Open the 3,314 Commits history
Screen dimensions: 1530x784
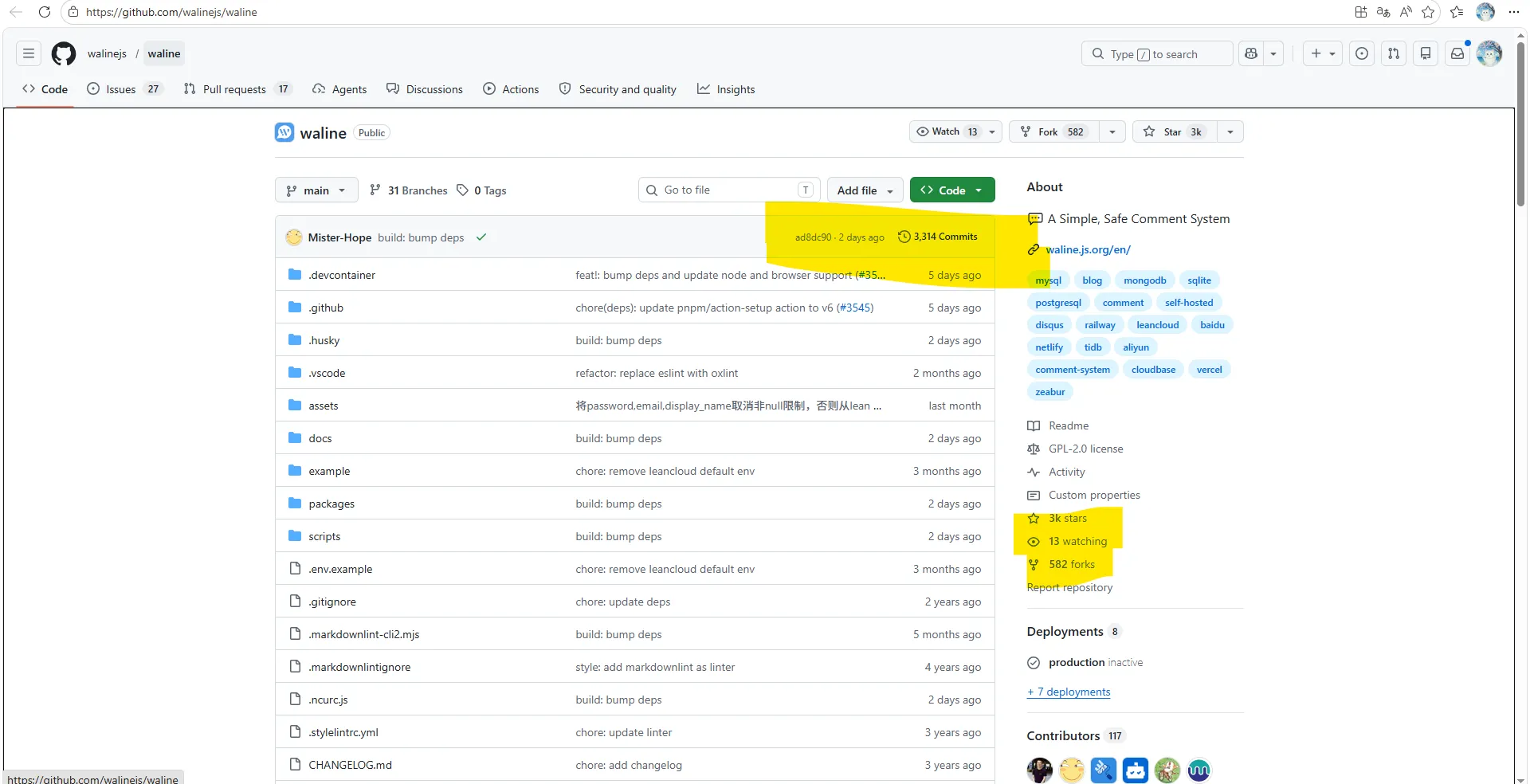938,237
